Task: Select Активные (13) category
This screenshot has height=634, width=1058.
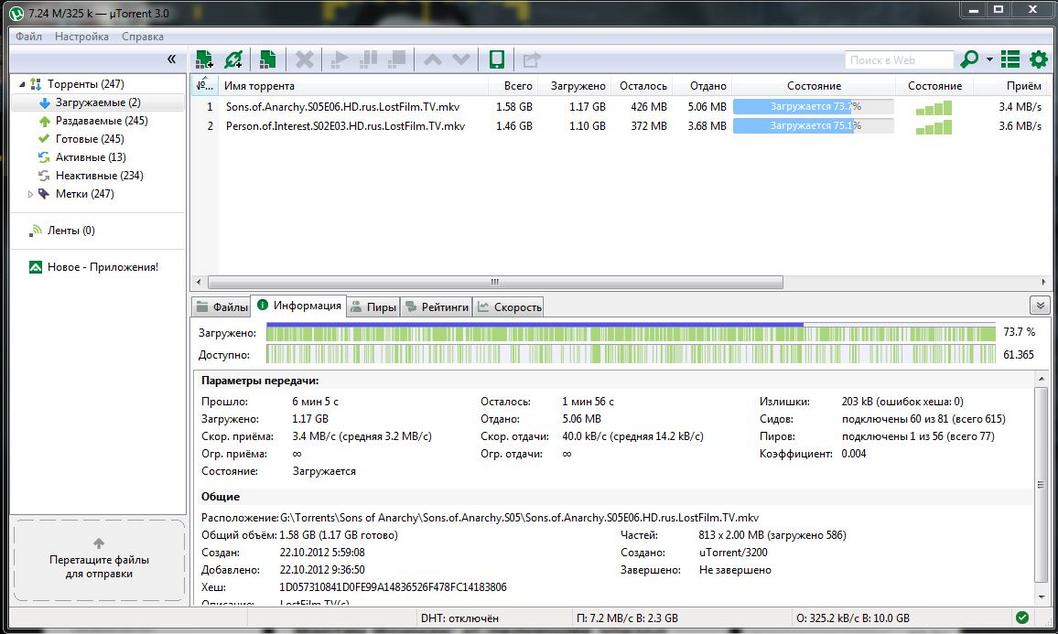Action: point(90,157)
